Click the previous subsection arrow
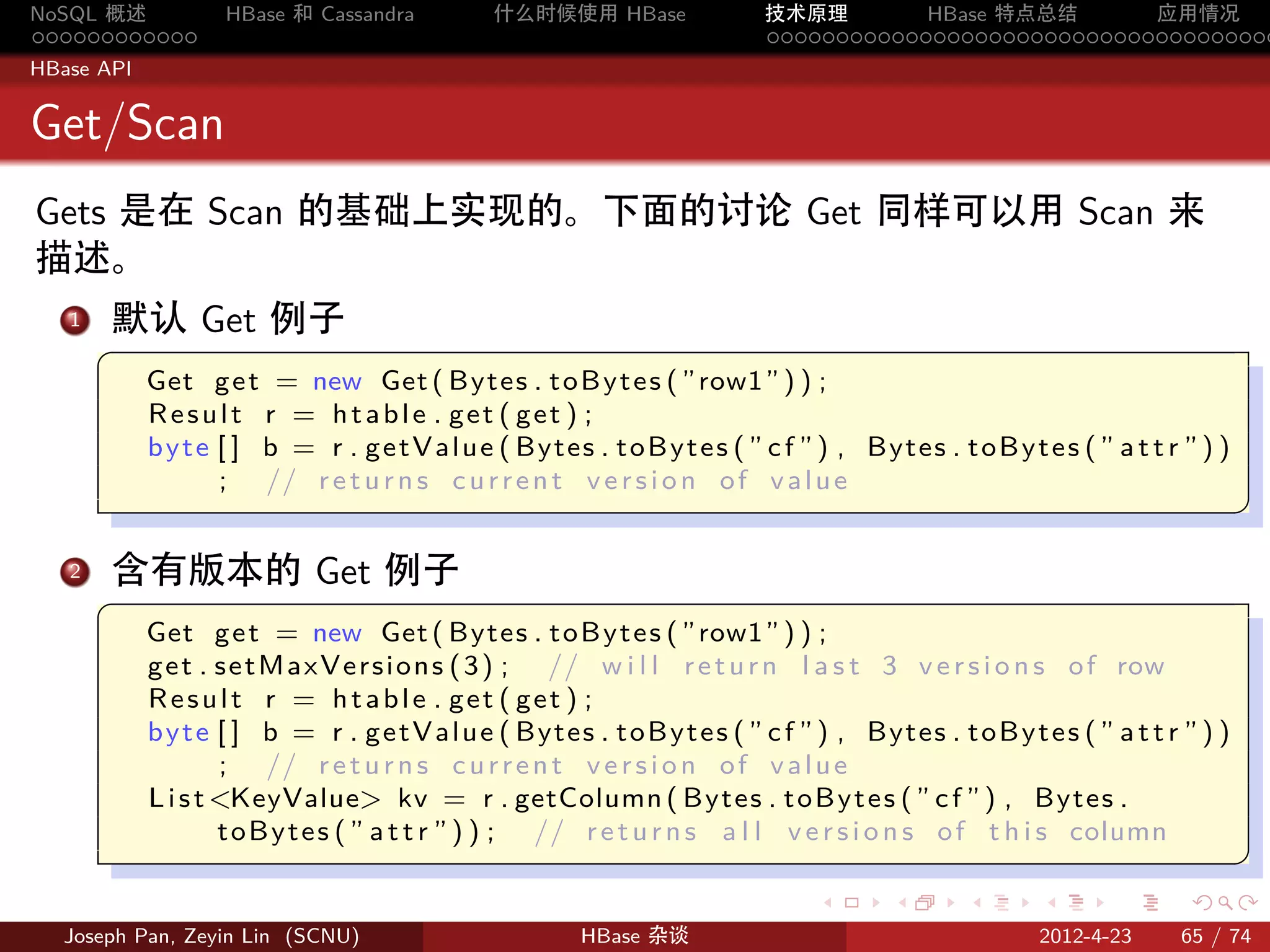 (977, 902)
